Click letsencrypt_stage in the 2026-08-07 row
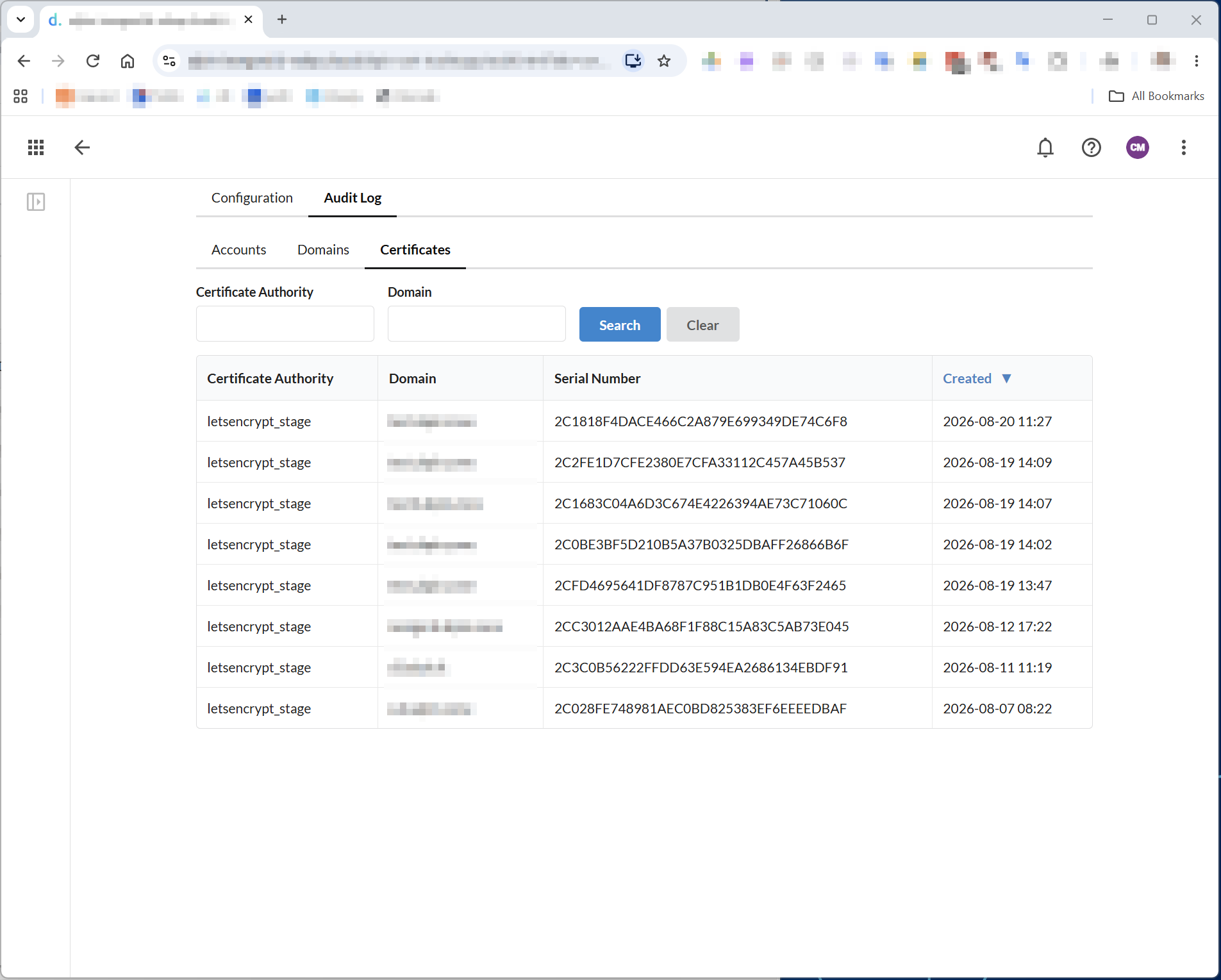The image size is (1221, 980). pos(259,709)
